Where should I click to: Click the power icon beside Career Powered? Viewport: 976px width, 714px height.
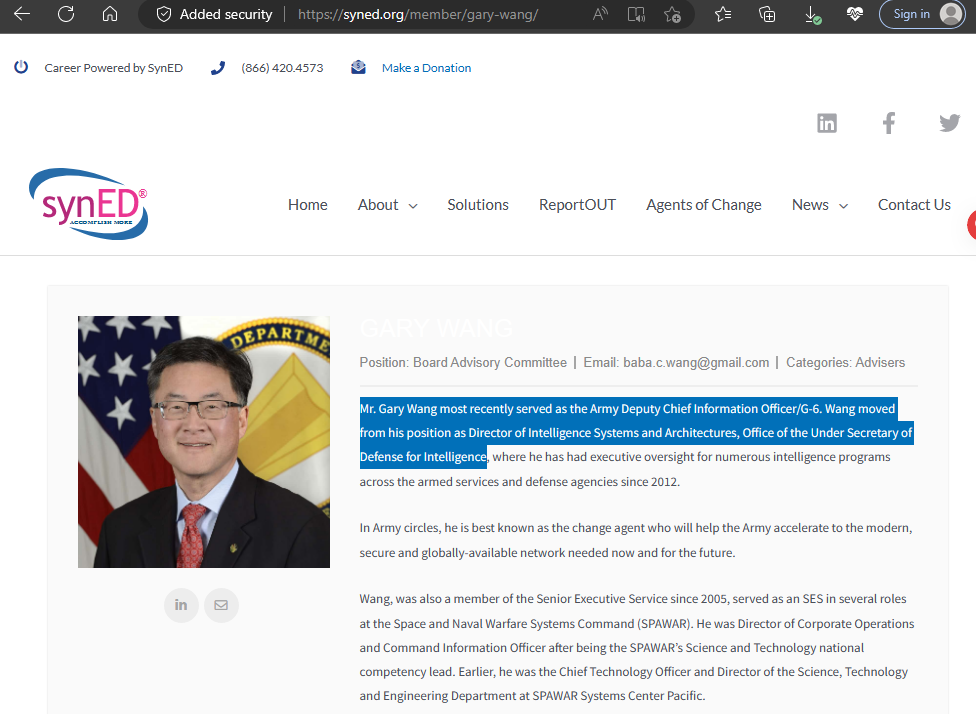point(21,67)
